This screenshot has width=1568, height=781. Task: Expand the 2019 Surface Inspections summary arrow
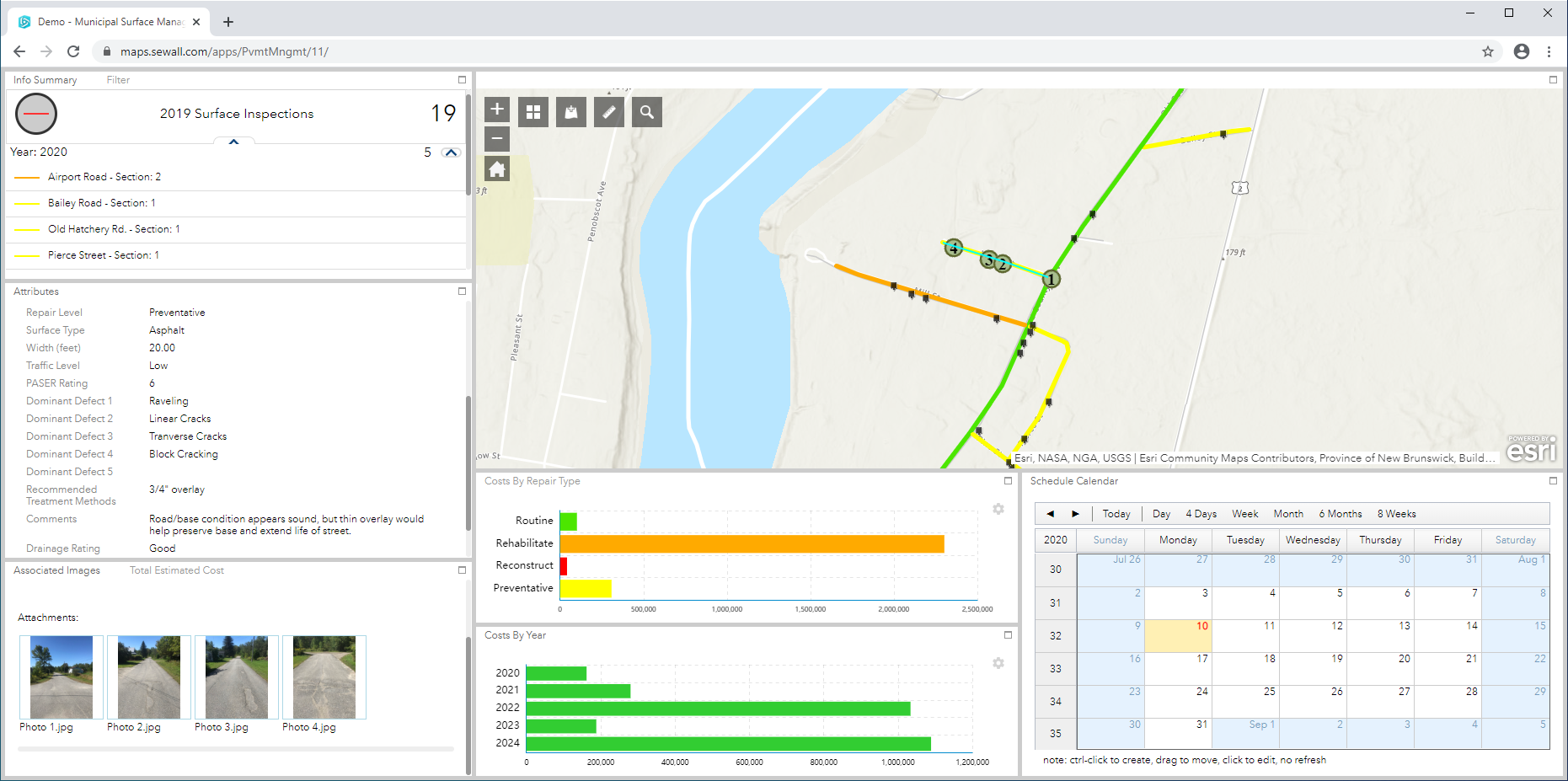(x=233, y=142)
